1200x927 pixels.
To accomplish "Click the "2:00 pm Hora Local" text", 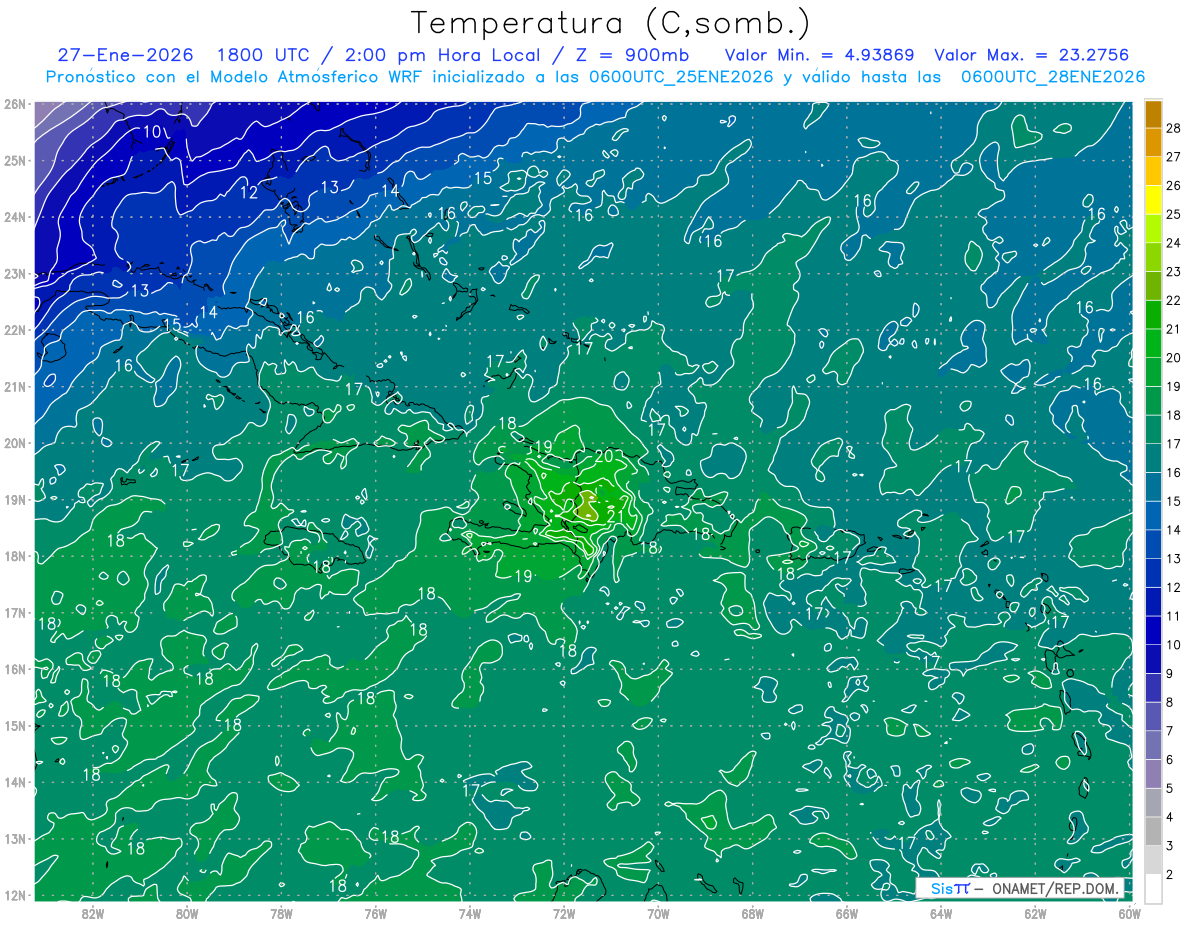I will (441, 55).
